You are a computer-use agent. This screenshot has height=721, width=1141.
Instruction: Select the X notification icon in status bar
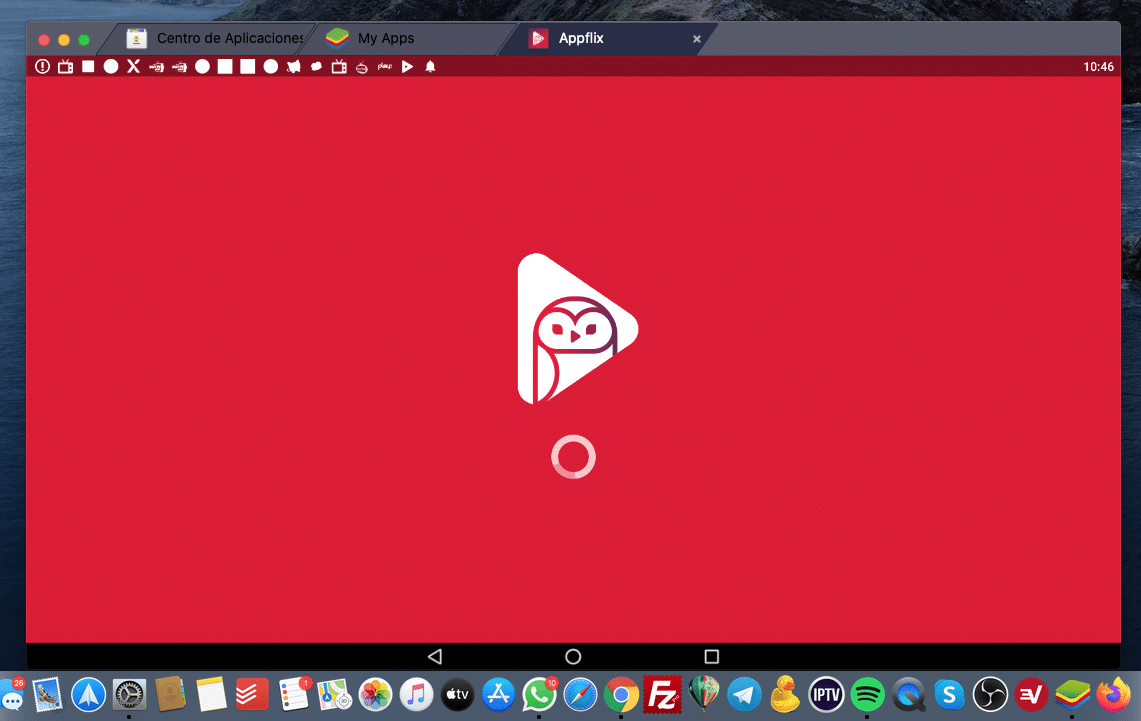(133, 66)
